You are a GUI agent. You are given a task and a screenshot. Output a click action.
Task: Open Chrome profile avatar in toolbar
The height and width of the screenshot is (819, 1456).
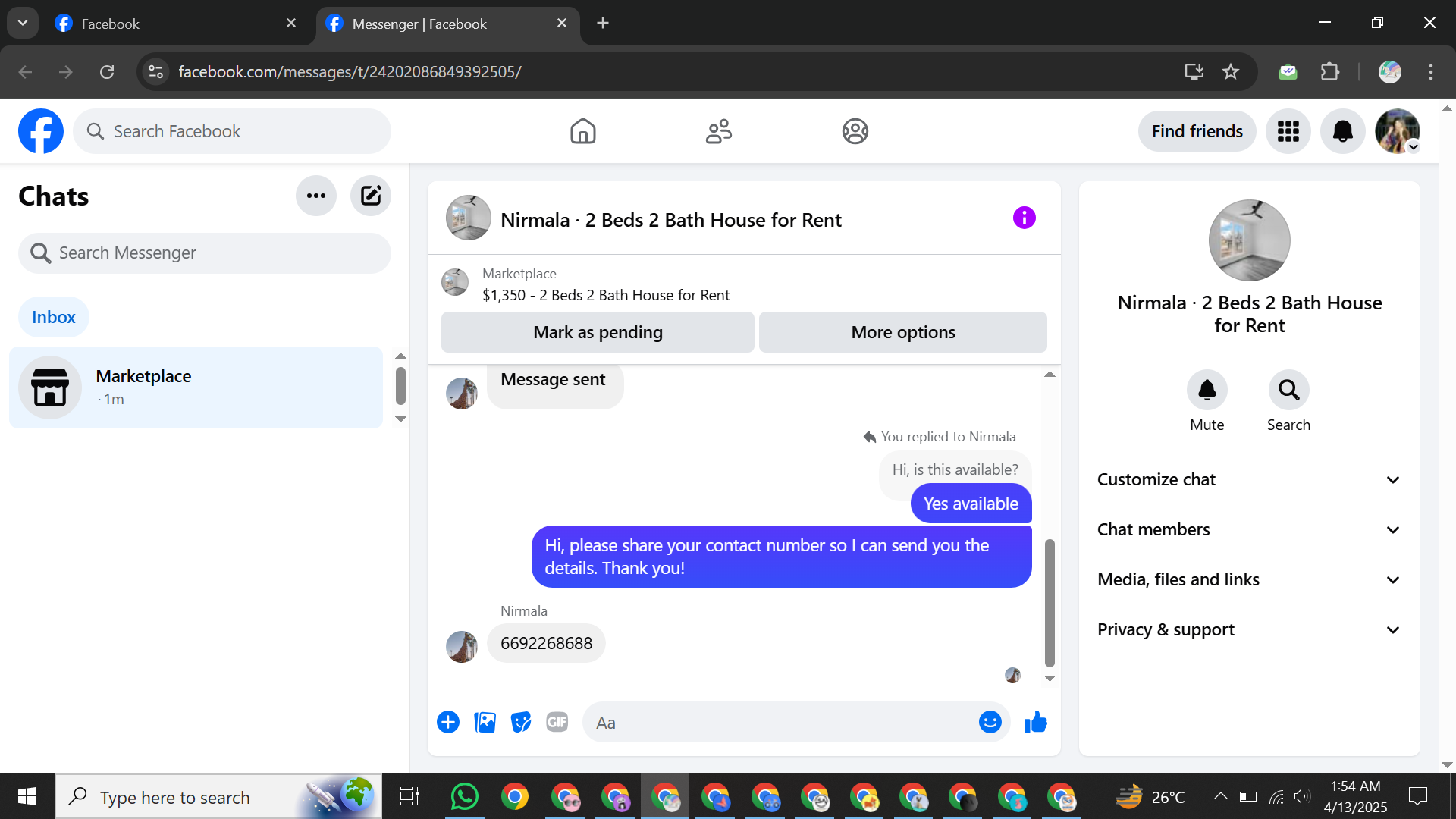[1389, 71]
